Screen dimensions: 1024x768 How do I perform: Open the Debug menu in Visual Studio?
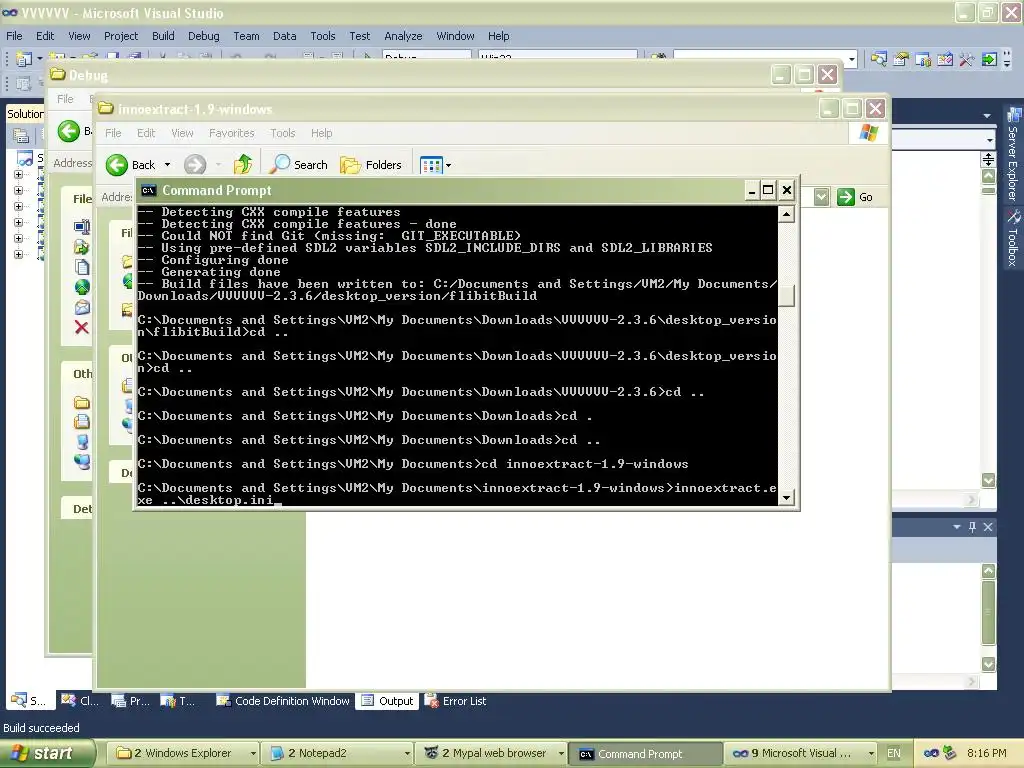tap(203, 36)
